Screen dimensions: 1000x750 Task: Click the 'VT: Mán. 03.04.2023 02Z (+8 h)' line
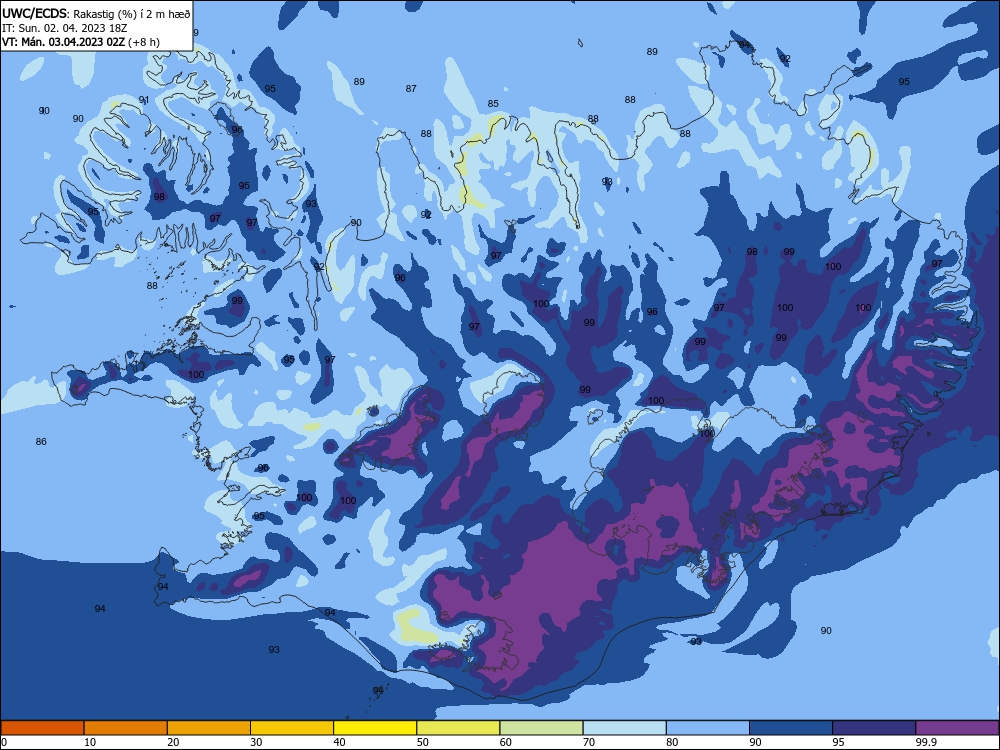point(81,42)
